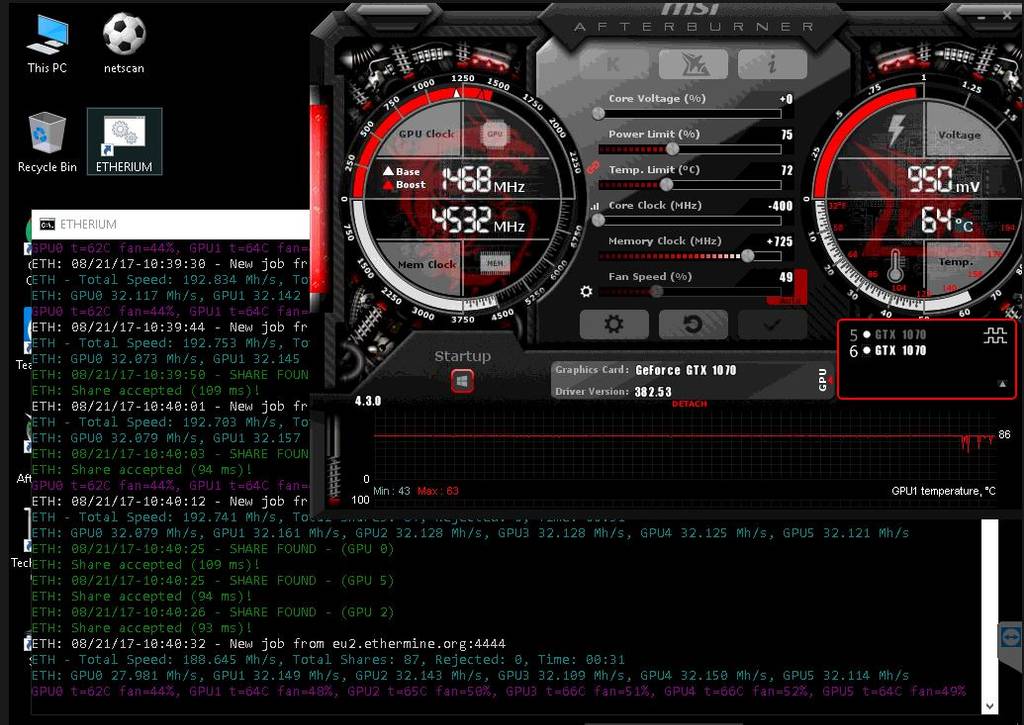The image size is (1024, 725).
Task: Click the red DETACH link above the graph
Action: [x=689, y=404]
